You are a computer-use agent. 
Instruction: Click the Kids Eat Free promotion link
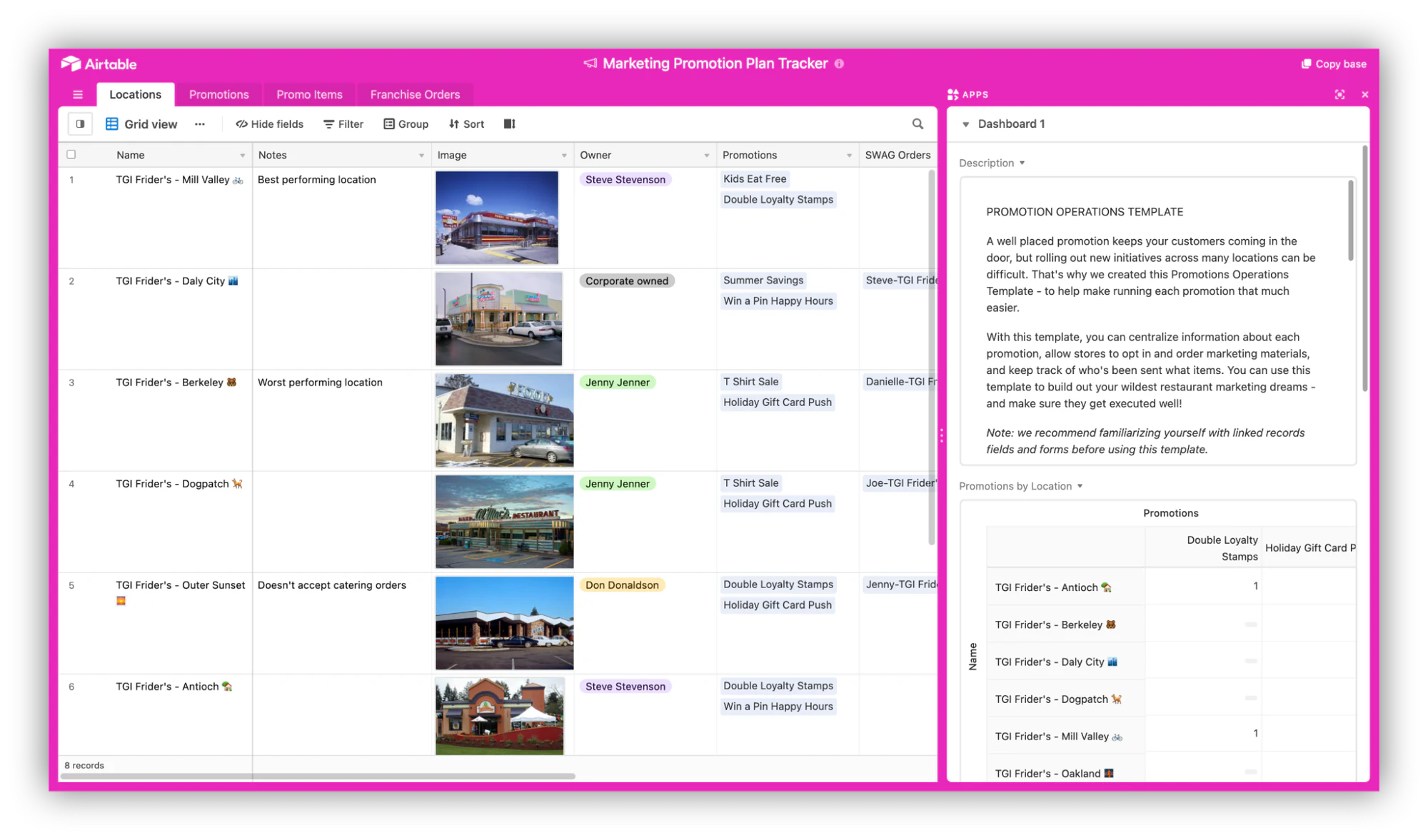(755, 178)
